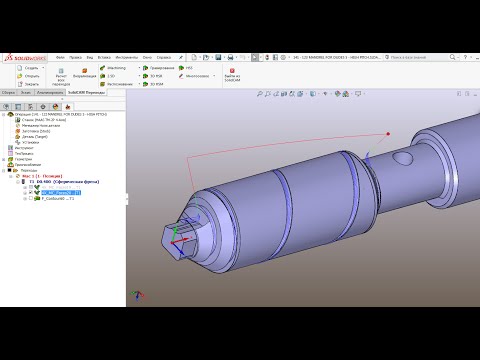Open the Многоосевое dropdown arrow
This screenshot has height=360, width=480.
point(214,76)
